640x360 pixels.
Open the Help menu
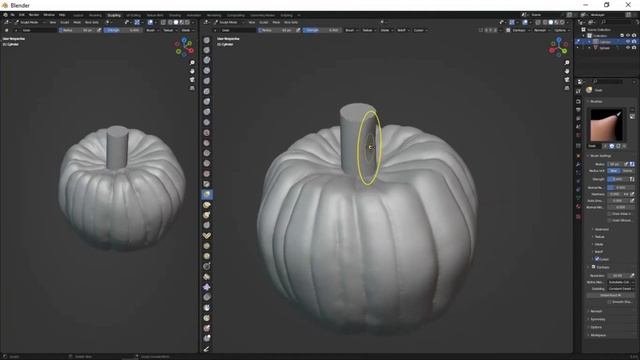(x=62, y=15)
